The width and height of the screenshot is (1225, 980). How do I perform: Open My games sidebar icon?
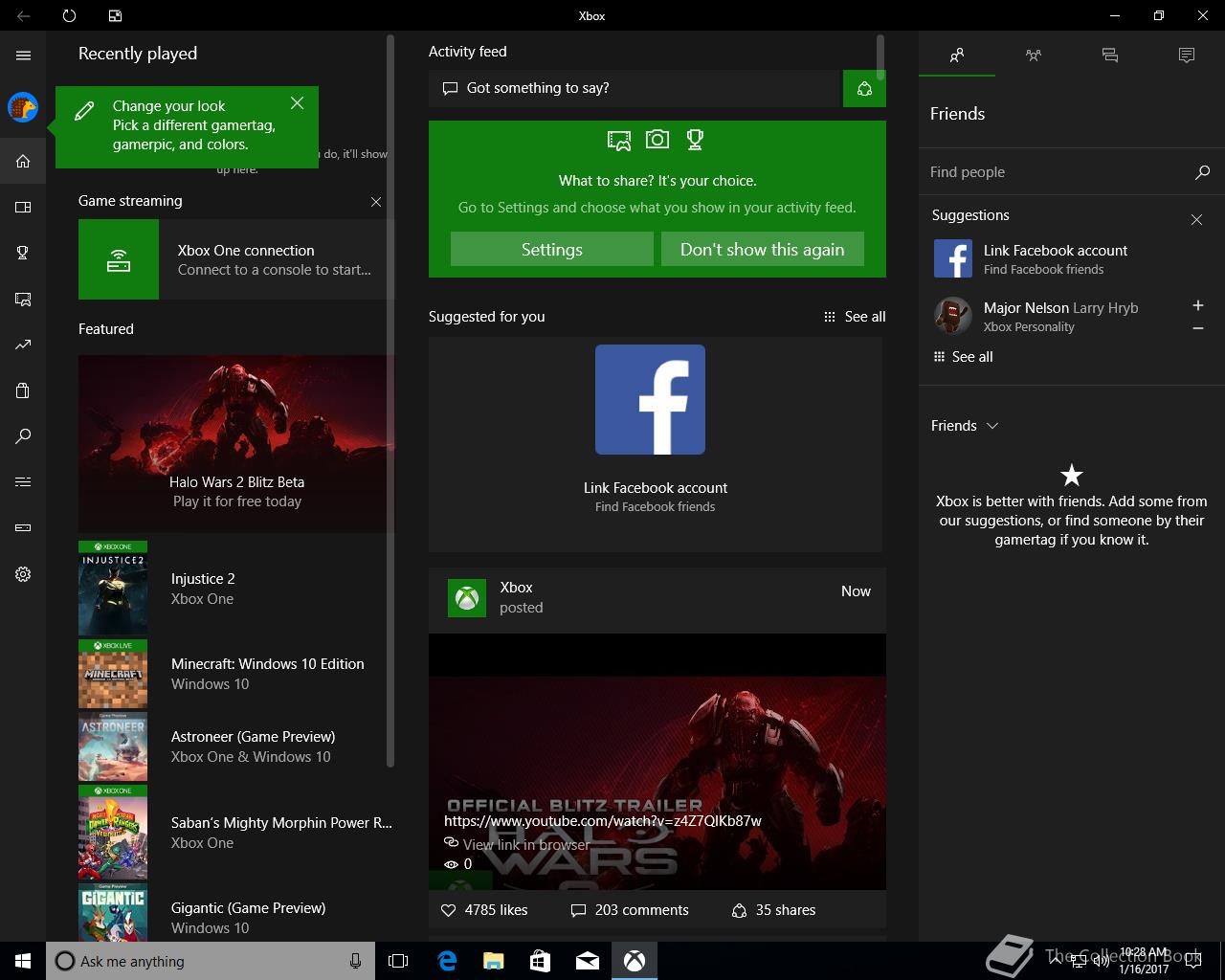pyautogui.click(x=23, y=207)
